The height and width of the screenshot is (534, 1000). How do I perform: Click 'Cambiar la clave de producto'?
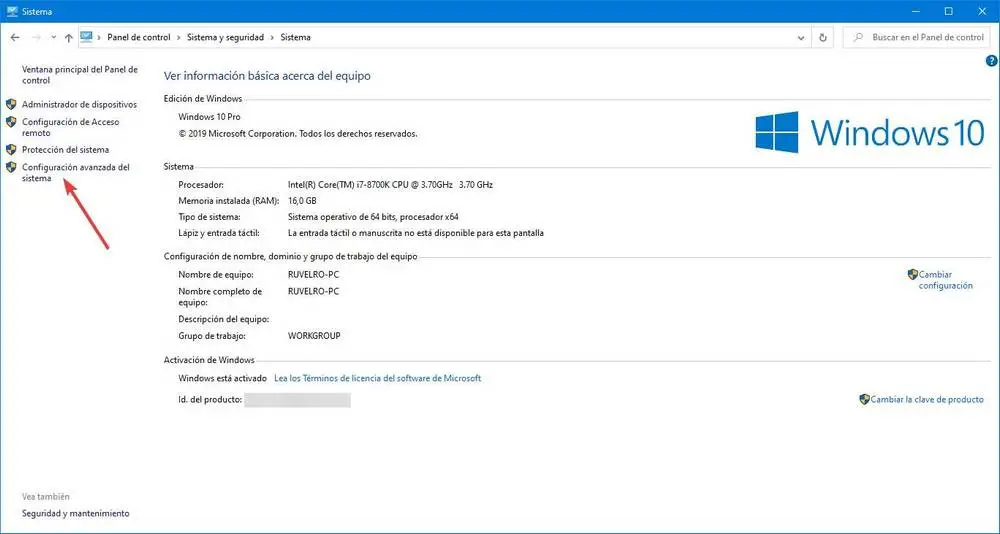927,399
